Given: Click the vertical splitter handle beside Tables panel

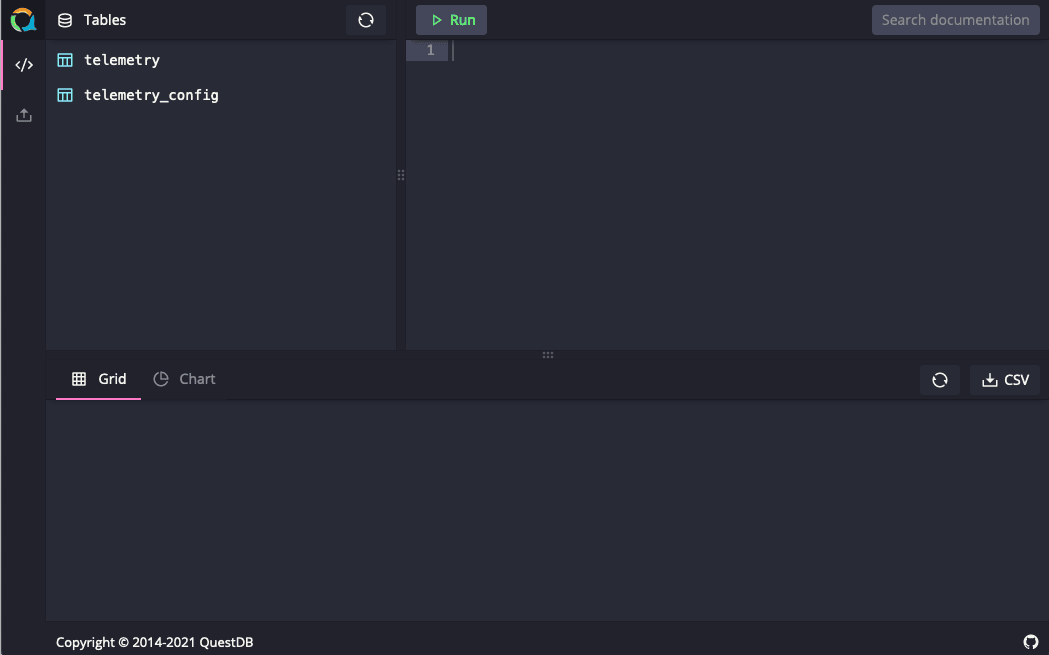Looking at the screenshot, I should [401, 175].
